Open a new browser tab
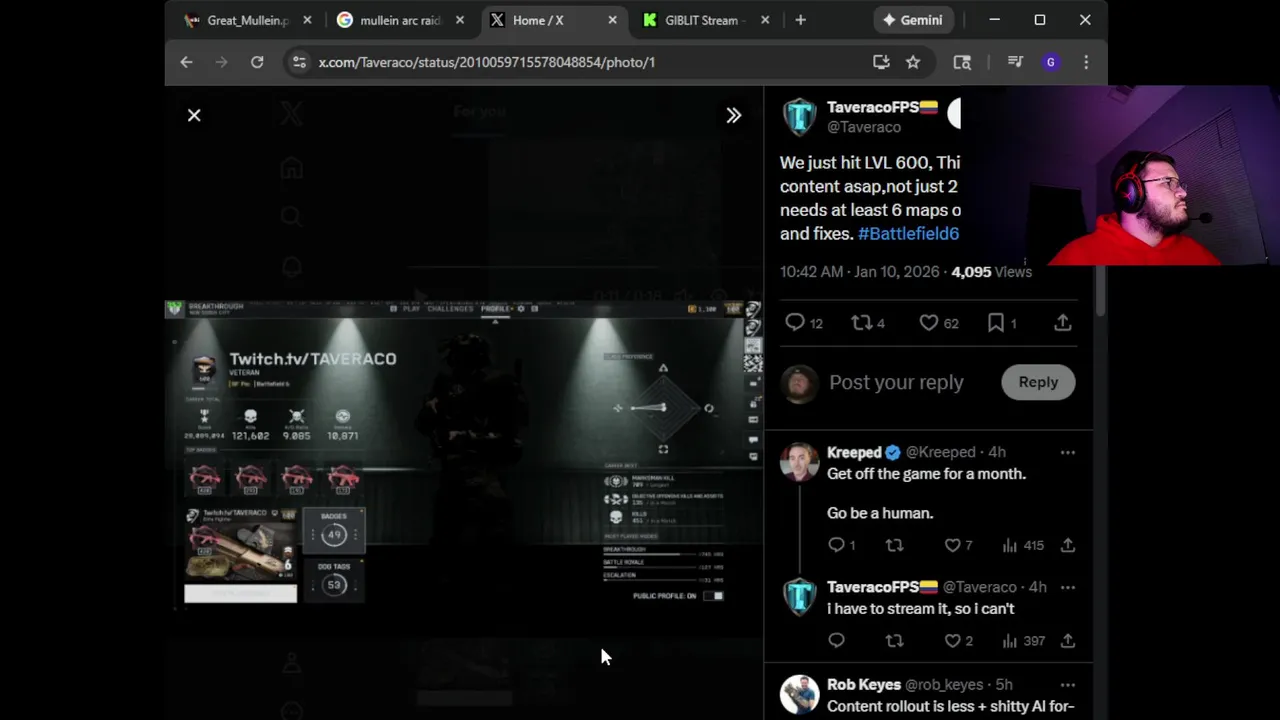This screenshot has width=1280, height=720. (800, 20)
